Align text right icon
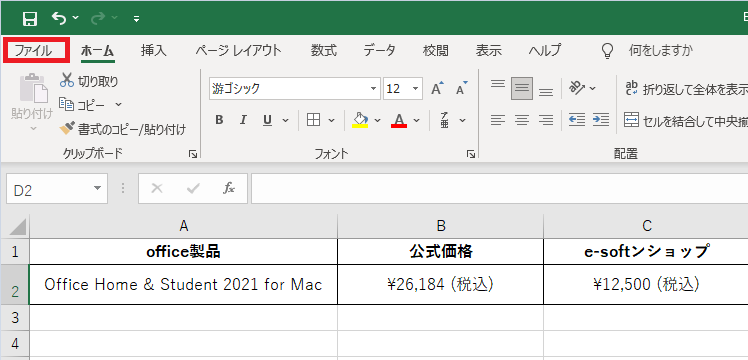 coord(546,120)
